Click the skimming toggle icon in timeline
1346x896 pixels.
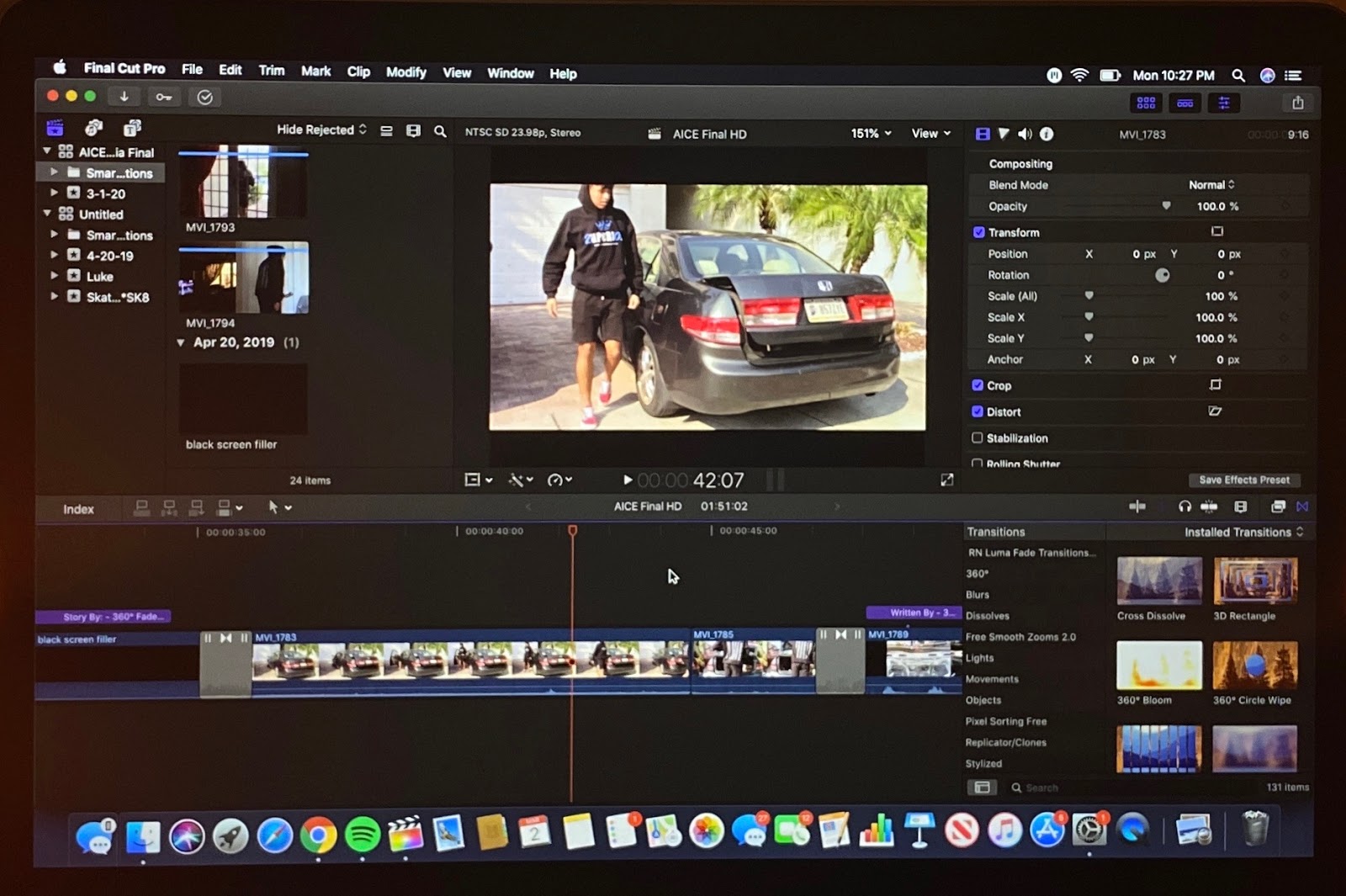tap(1137, 506)
